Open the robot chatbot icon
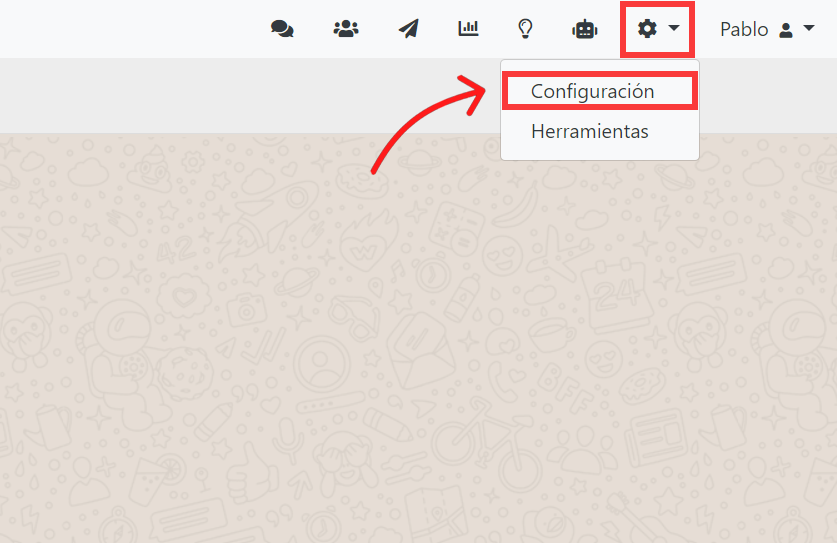This screenshot has height=543, width=837. tap(584, 29)
